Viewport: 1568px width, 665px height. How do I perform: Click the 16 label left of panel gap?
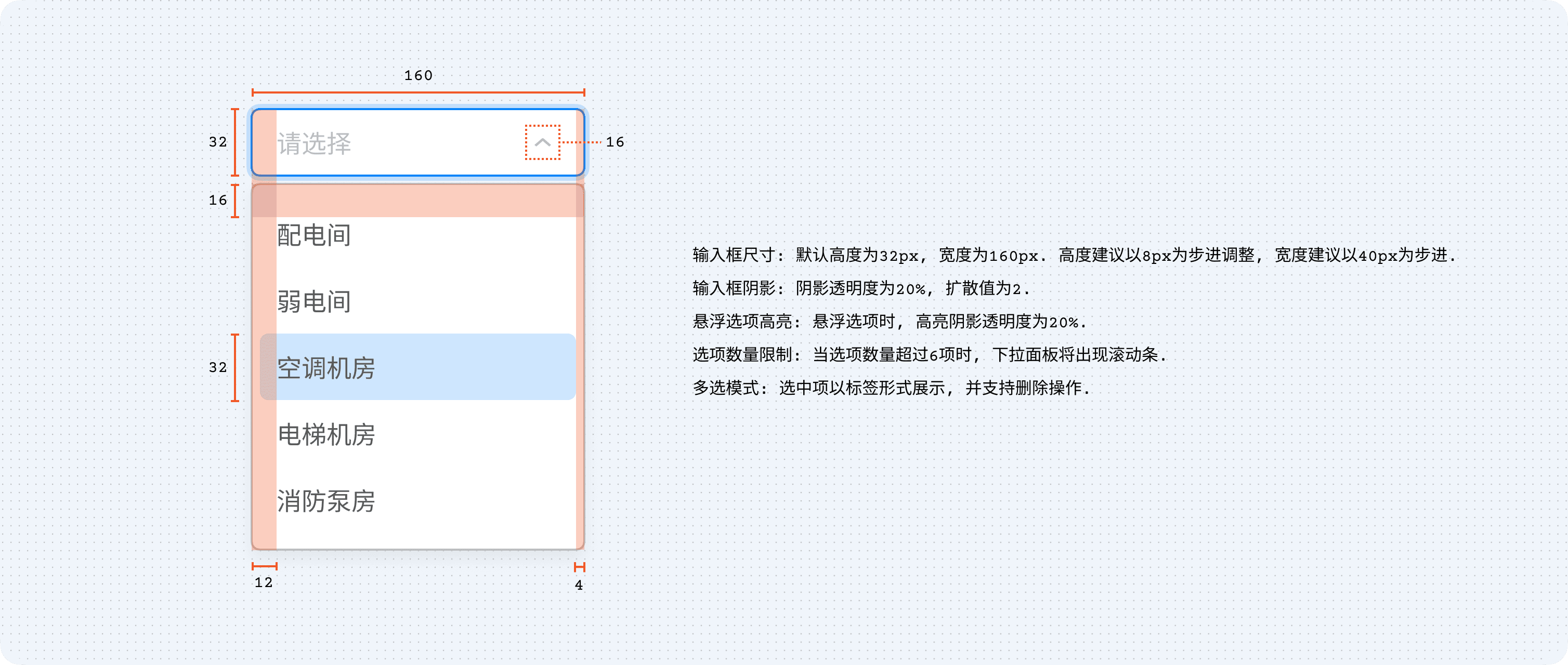coord(217,200)
